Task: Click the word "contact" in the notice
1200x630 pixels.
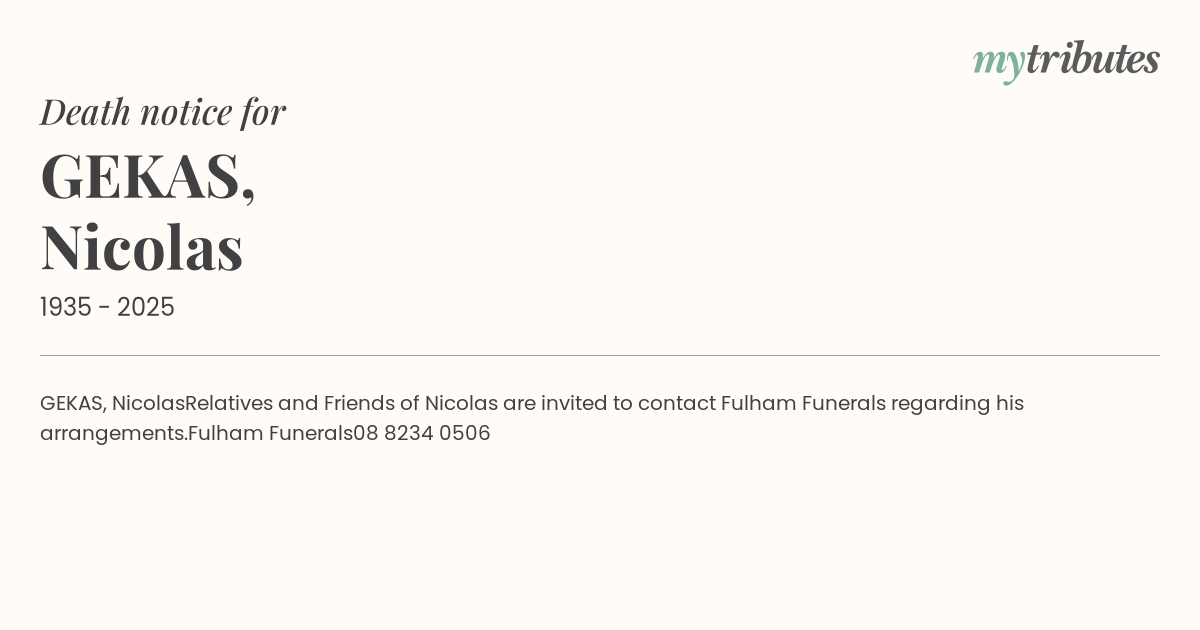Action: click(x=676, y=404)
